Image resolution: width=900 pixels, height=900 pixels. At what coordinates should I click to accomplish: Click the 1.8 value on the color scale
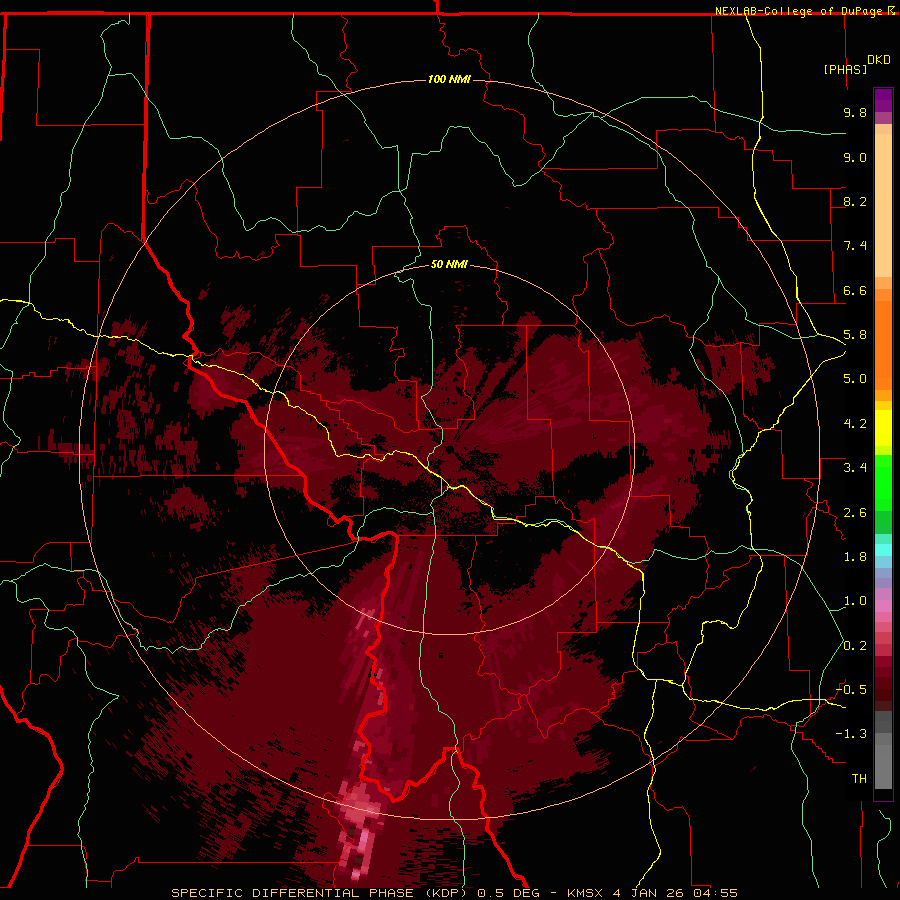coord(855,557)
